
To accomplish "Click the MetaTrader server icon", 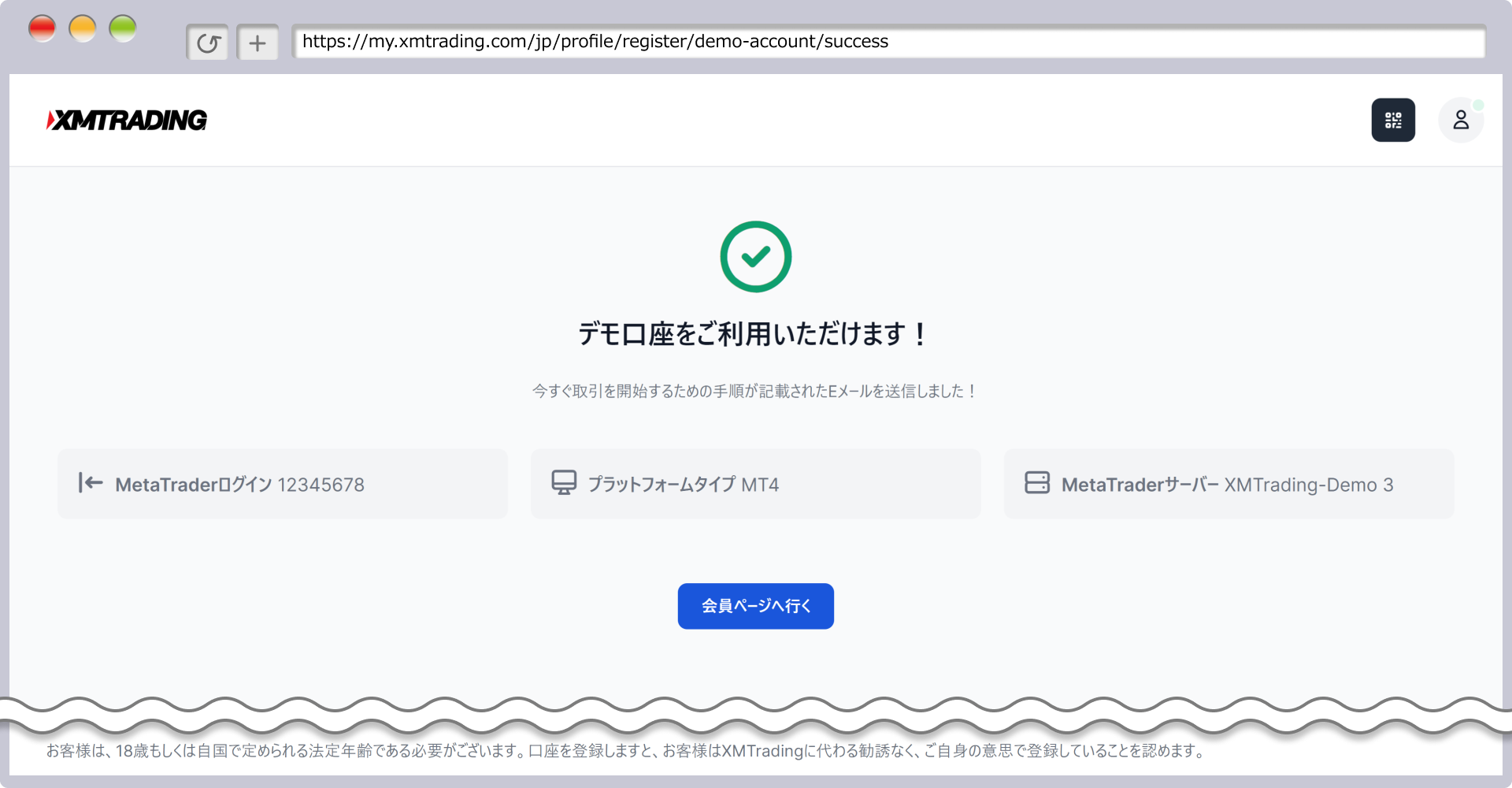I will pos(1036,482).
